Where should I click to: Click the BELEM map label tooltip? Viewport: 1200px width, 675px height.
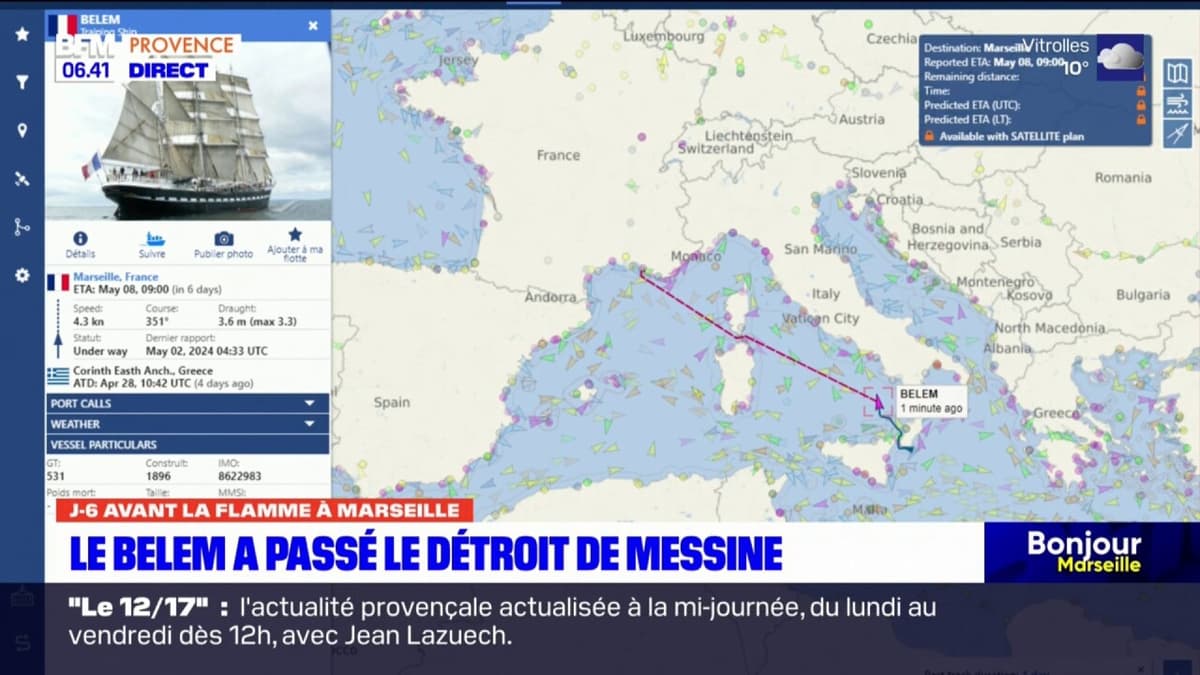click(931, 401)
